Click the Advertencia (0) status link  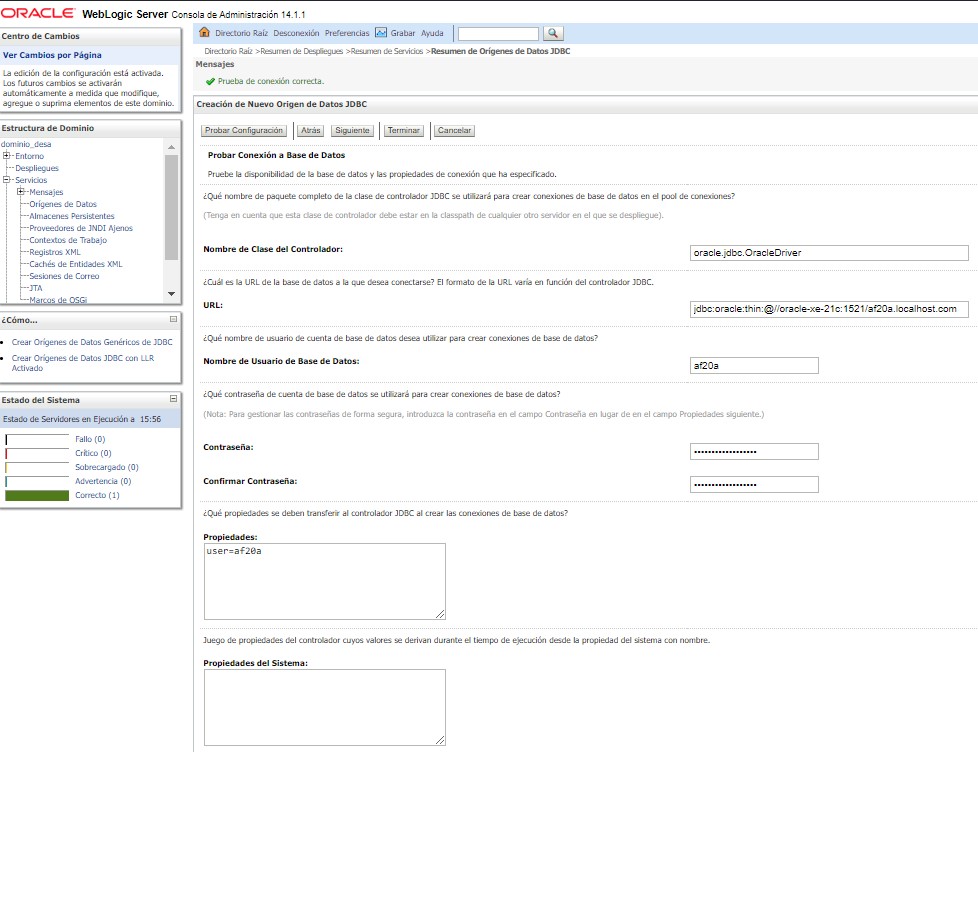tap(103, 481)
